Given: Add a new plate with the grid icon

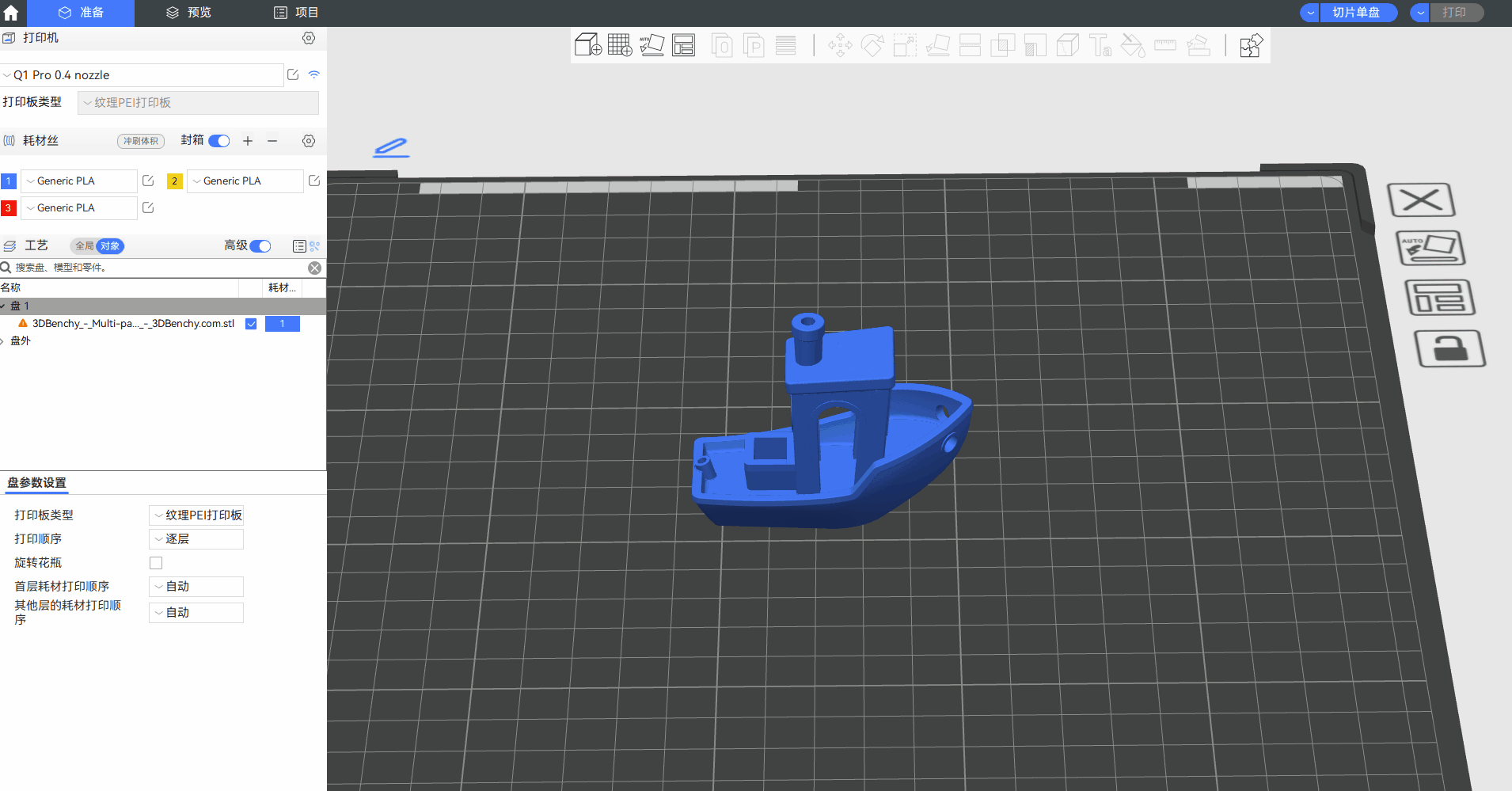Looking at the screenshot, I should point(620,45).
